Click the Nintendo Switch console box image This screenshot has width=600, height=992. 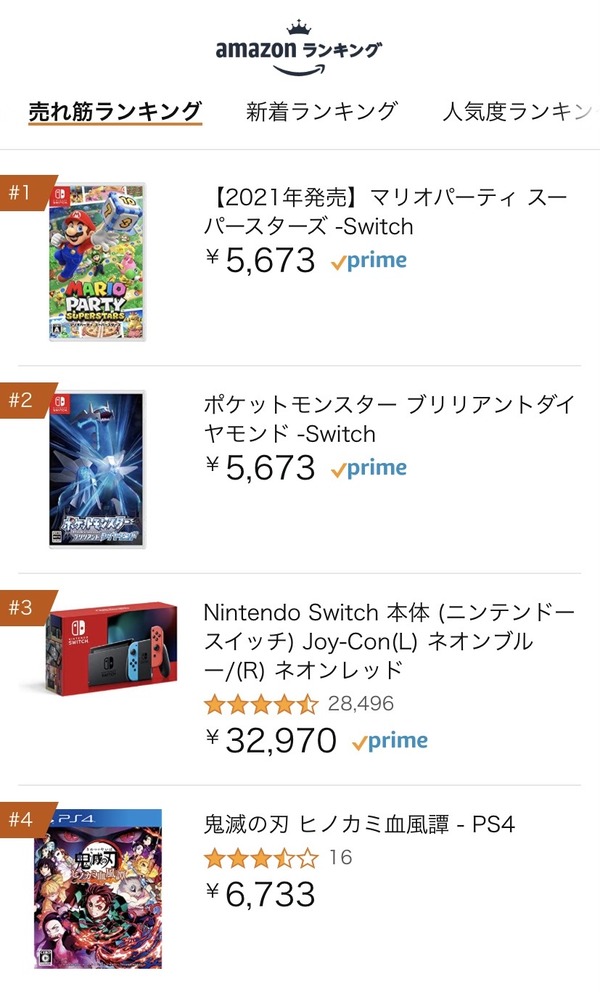coord(111,649)
